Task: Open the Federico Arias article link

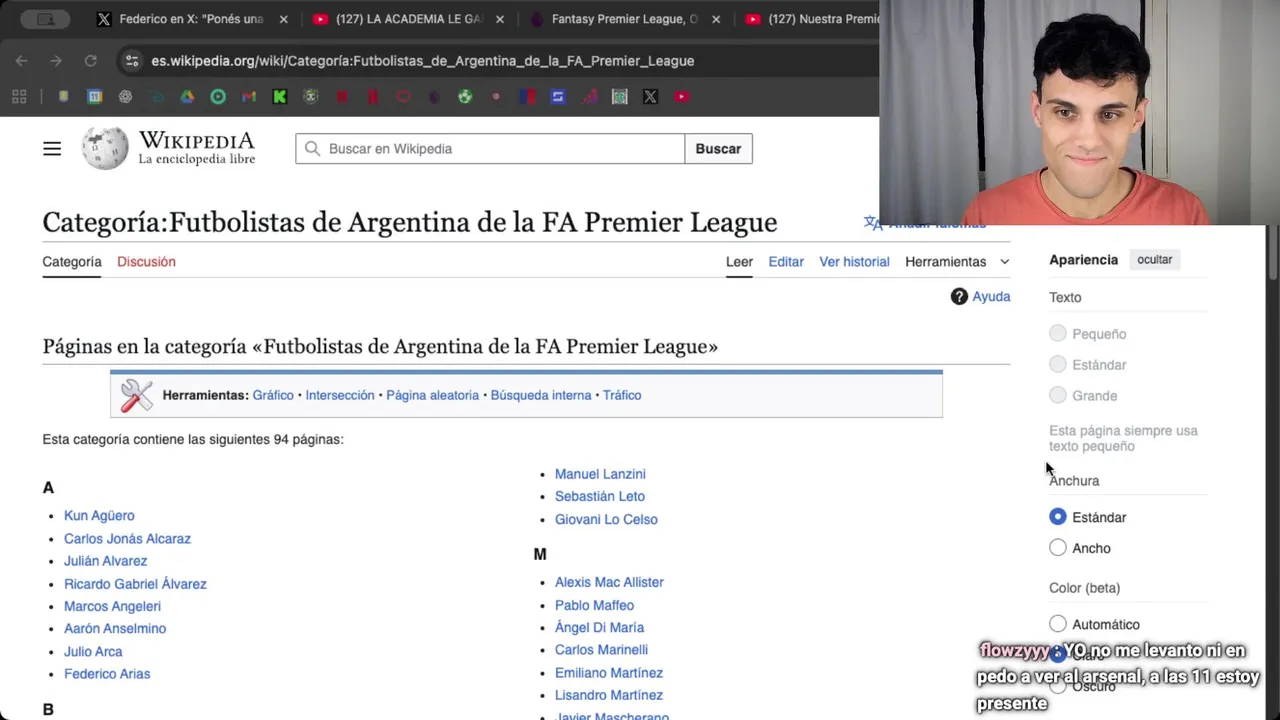Action: pos(107,674)
